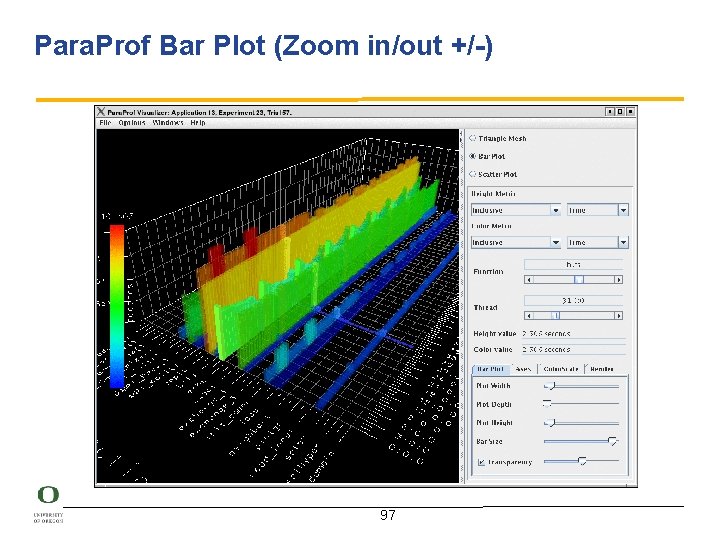720x540 pixels.
Task: Click the University of Oregon logo
Action: pyautogui.click(x=48, y=504)
